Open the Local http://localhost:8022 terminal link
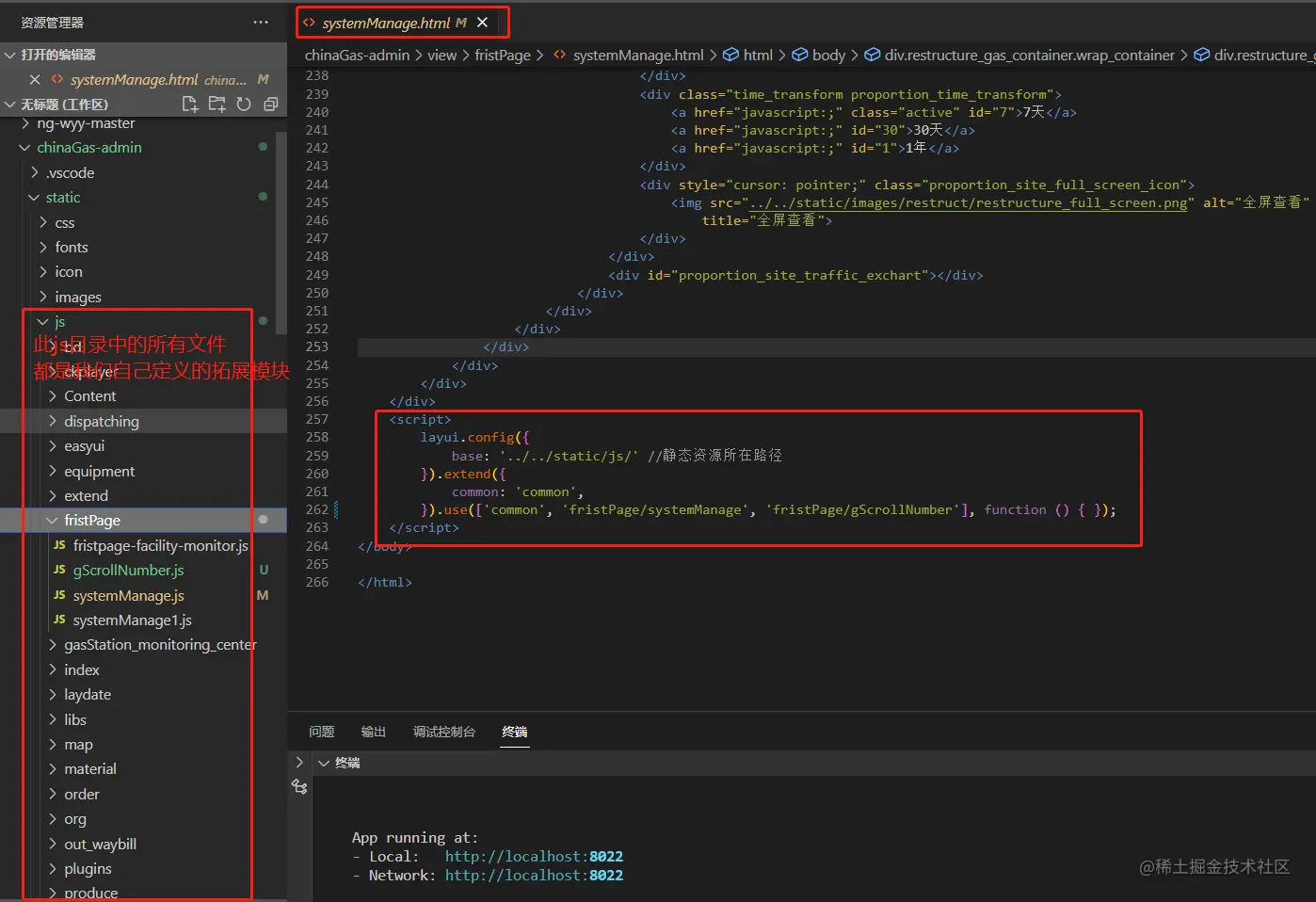The width and height of the screenshot is (1316, 902). (x=534, y=857)
